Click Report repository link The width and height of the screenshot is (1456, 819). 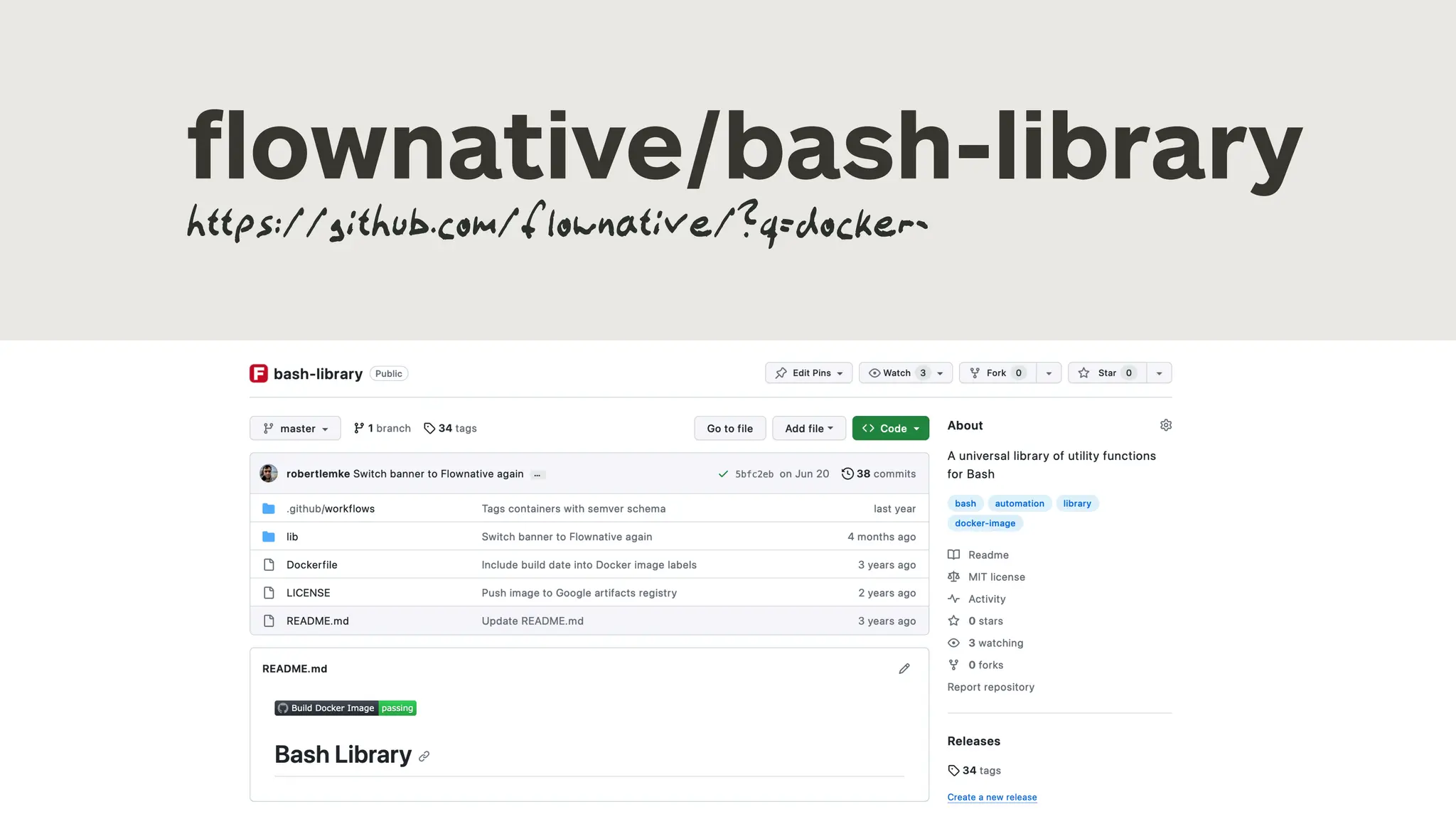pyautogui.click(x=991, y=687)
